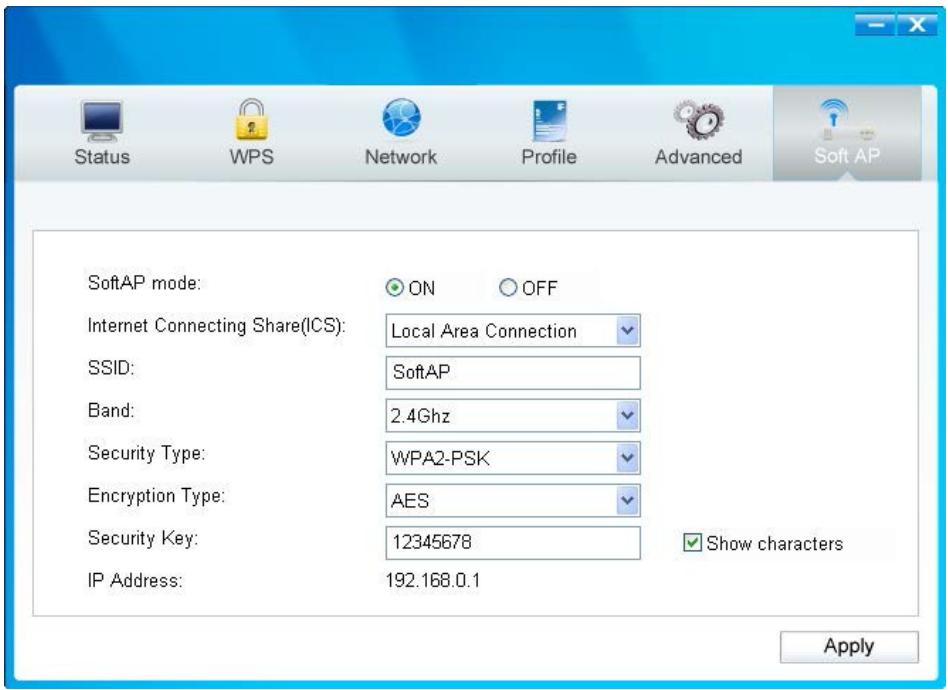Screen dimensions: 948x690
Task: Select the Local Area Connection value
Action: tap(484, 331)
